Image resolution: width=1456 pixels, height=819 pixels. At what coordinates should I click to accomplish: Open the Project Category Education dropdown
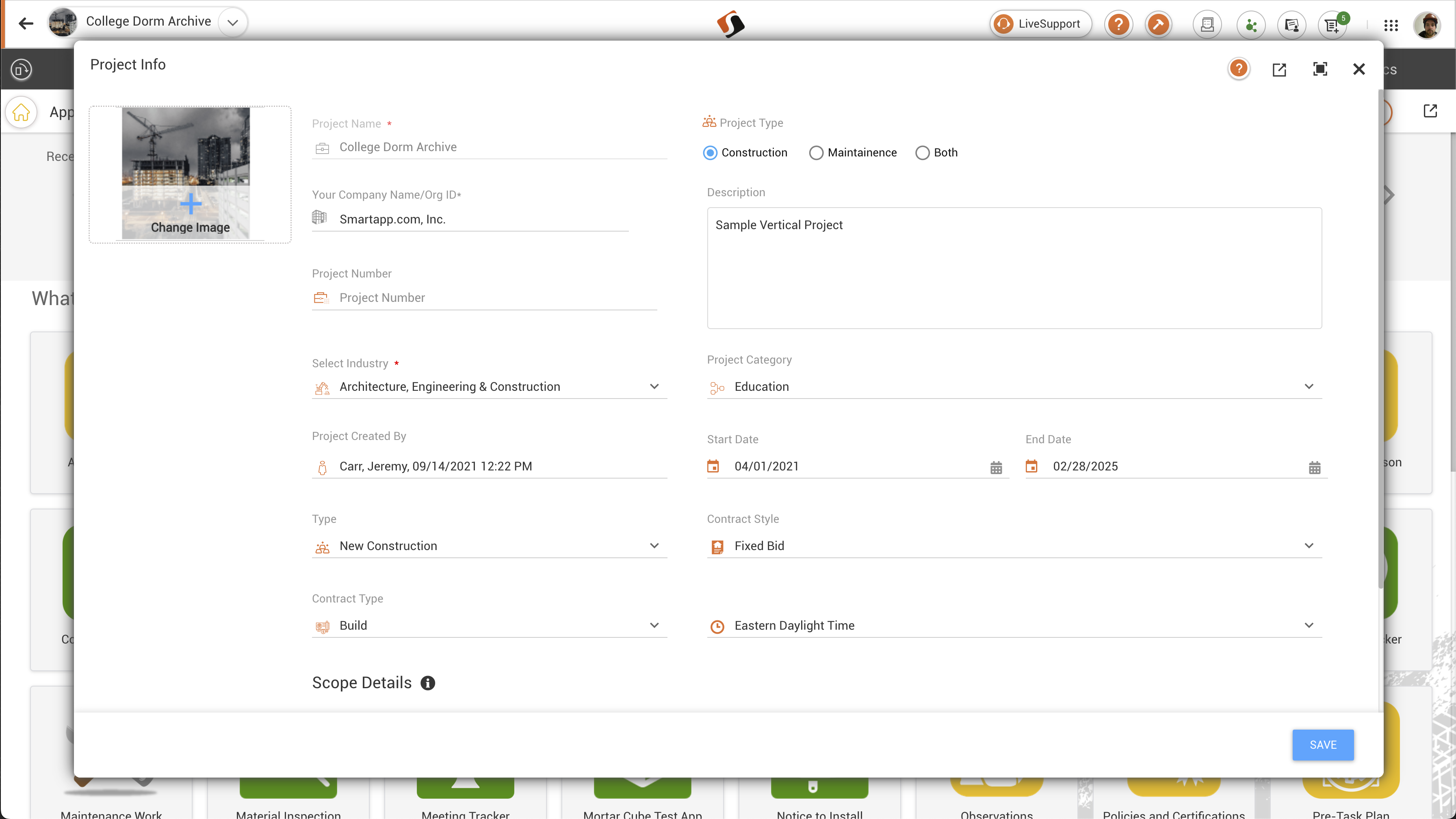tap(1309, 387)
